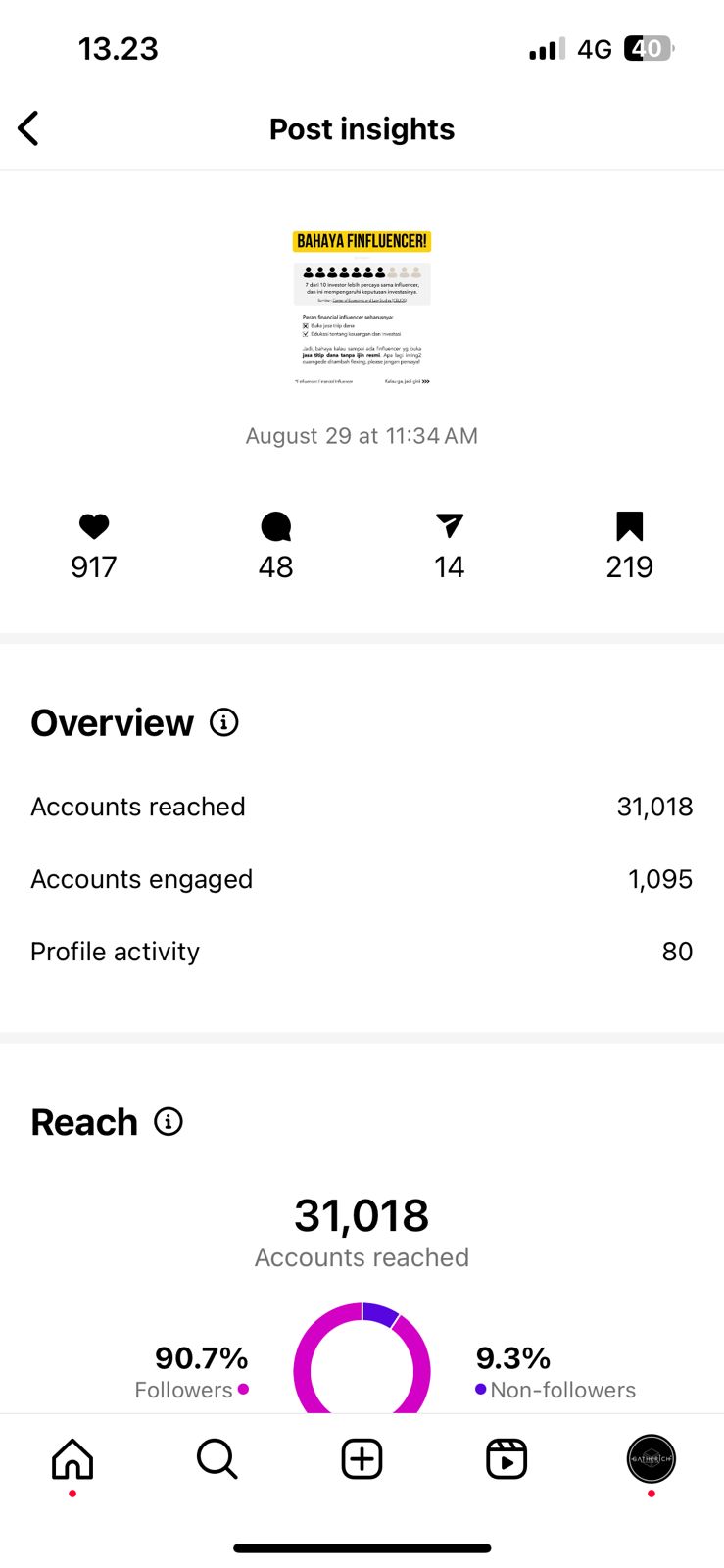Open the profile avatar tab
Image resolution: width=724 pixels, height=1568 pixels.
point(651,1459)
